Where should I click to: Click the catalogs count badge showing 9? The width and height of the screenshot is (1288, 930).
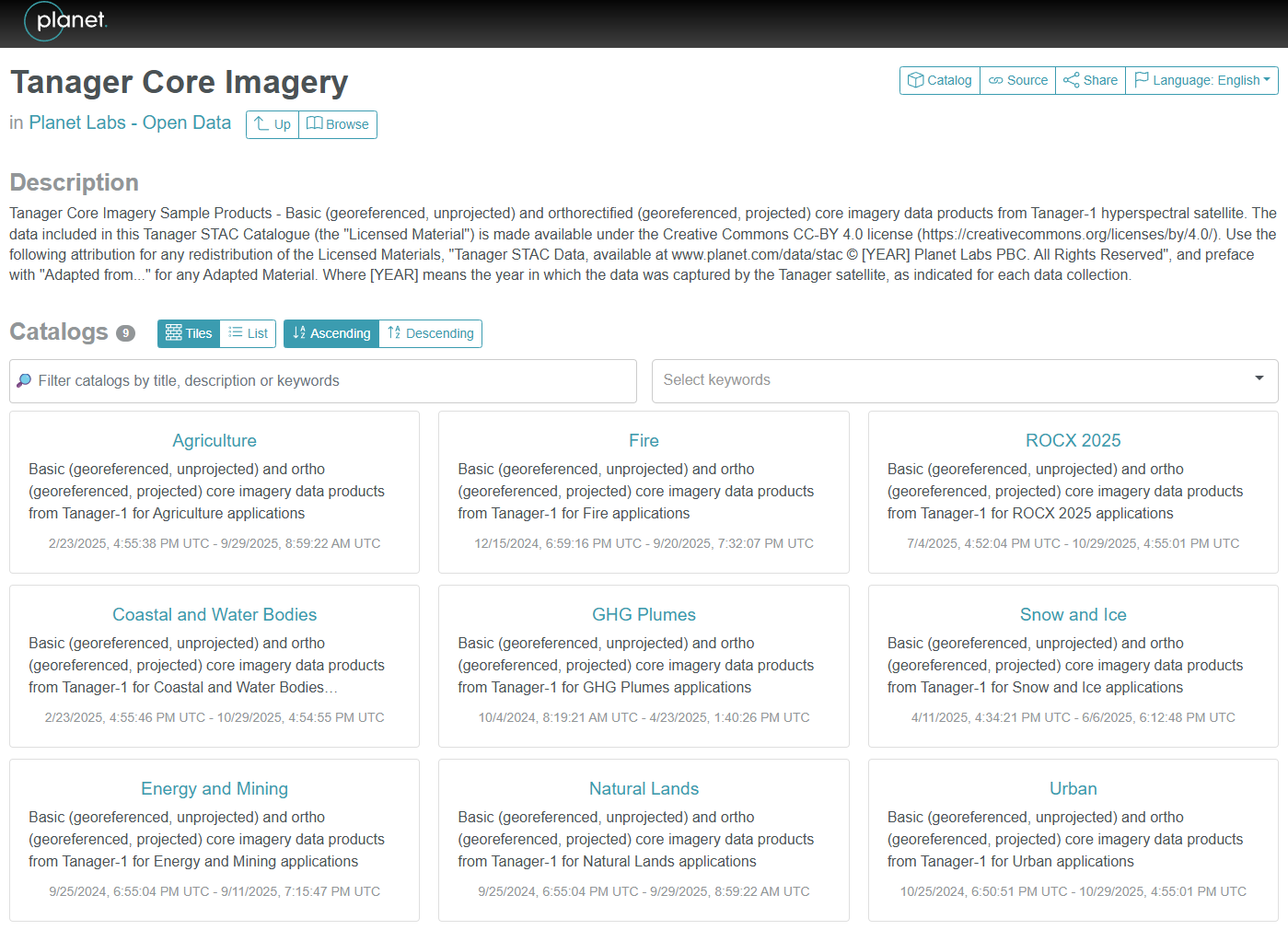pyautogui.click(x=125, y=333)
